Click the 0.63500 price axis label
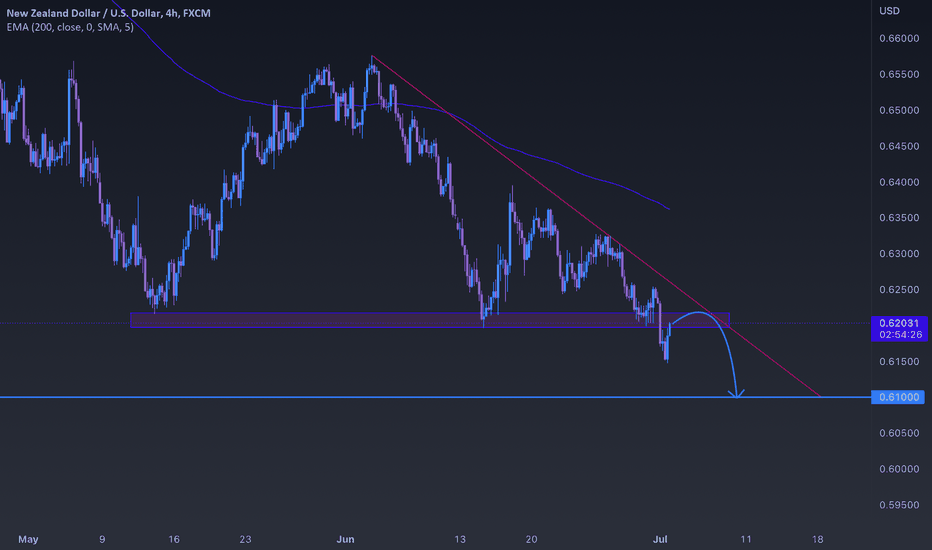The width and height of the screenshot is (932, 550). coord(899,218)
